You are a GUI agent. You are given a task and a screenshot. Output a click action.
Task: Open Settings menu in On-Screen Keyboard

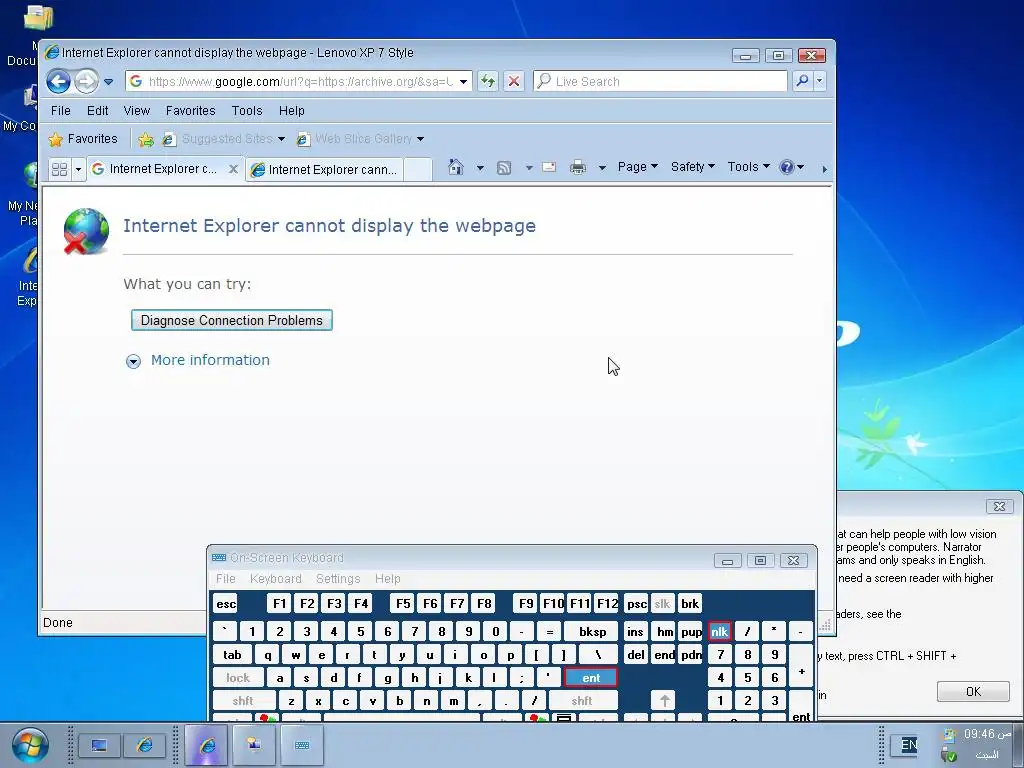click(338, 579)
